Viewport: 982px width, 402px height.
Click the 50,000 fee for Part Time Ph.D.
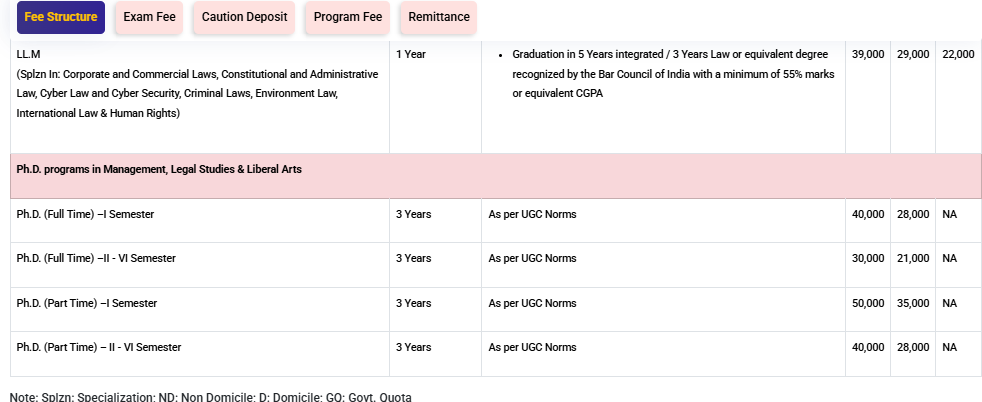tap(867, 303)
